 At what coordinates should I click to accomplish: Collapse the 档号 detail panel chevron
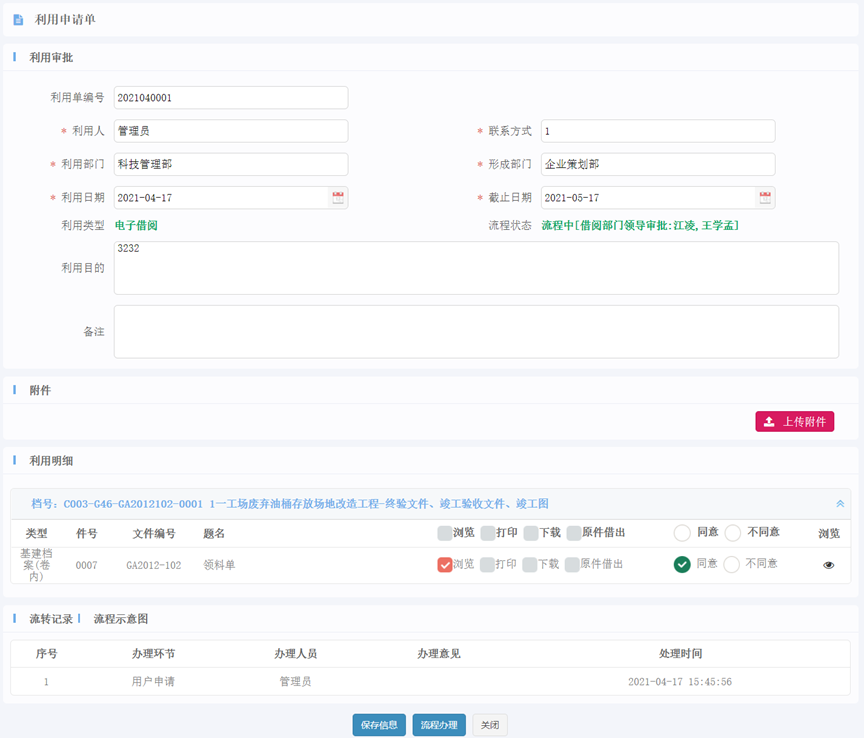pos(840,503)
